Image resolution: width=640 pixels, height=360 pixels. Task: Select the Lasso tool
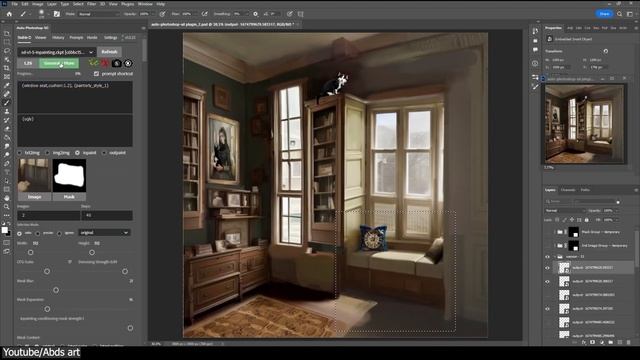[7, 51]
